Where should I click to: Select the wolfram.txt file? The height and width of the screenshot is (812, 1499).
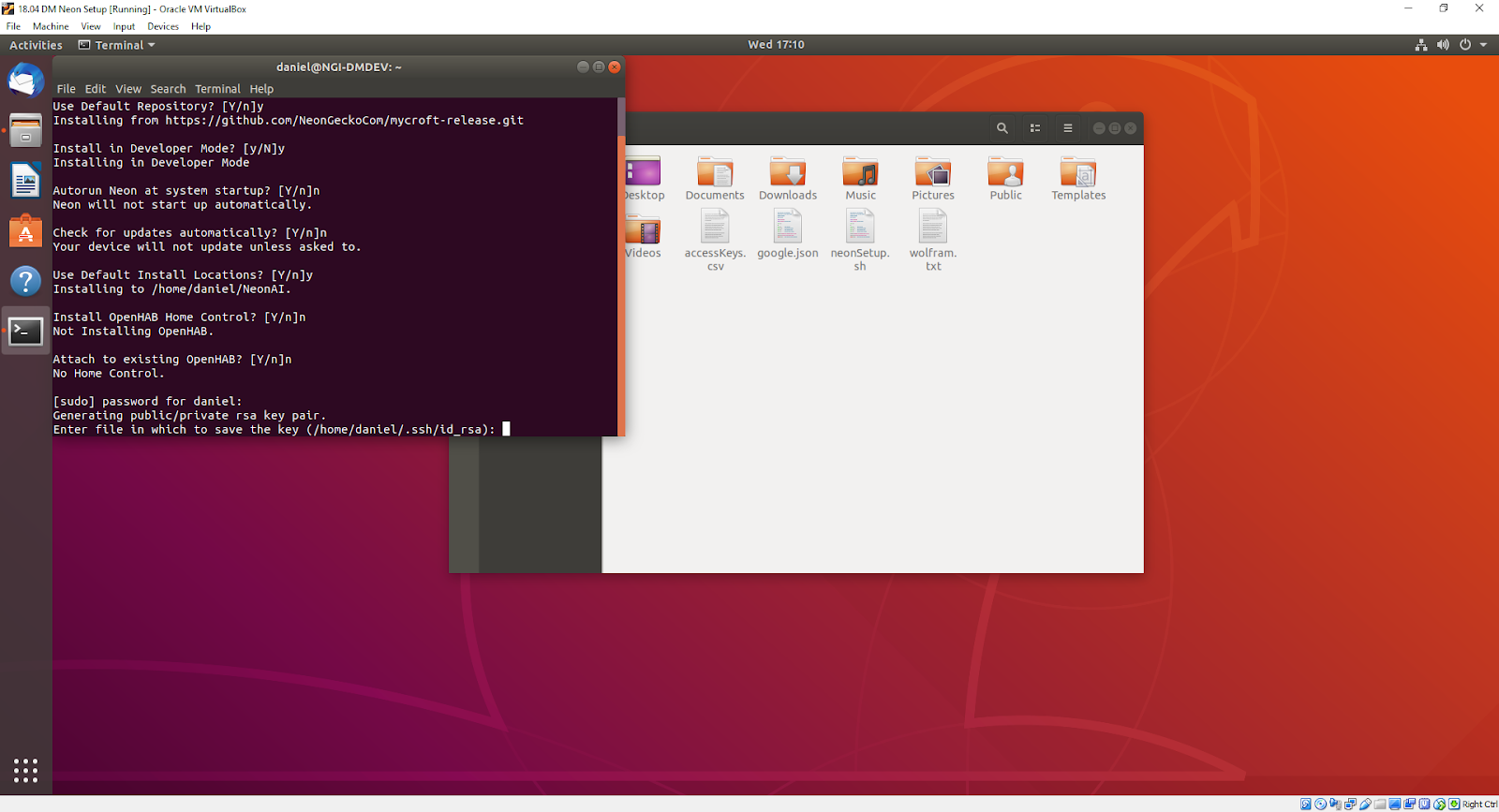coord(933,241)
